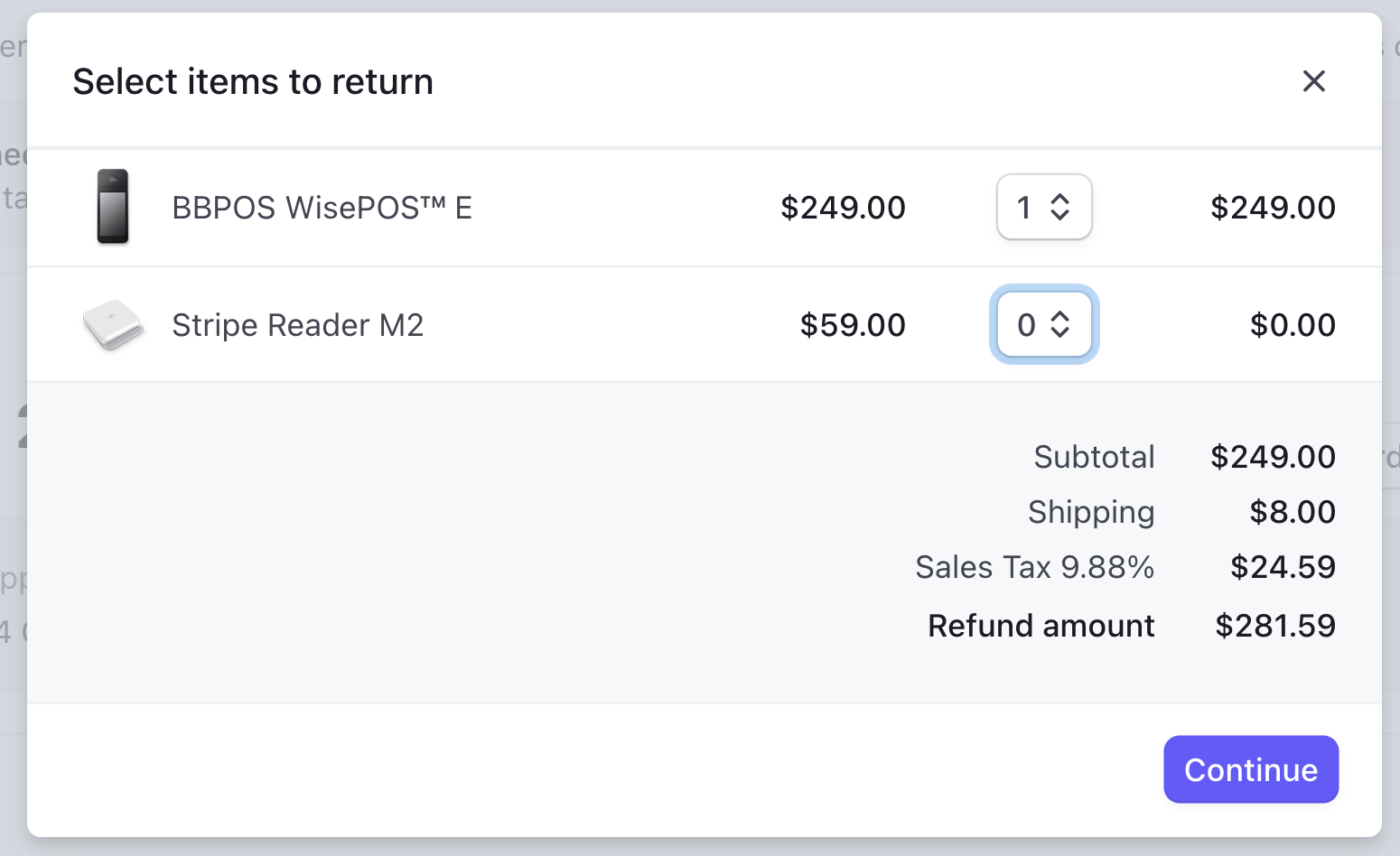Click the Select items to return heading
Screen dimensions: 1400x856
pos(253,81)
